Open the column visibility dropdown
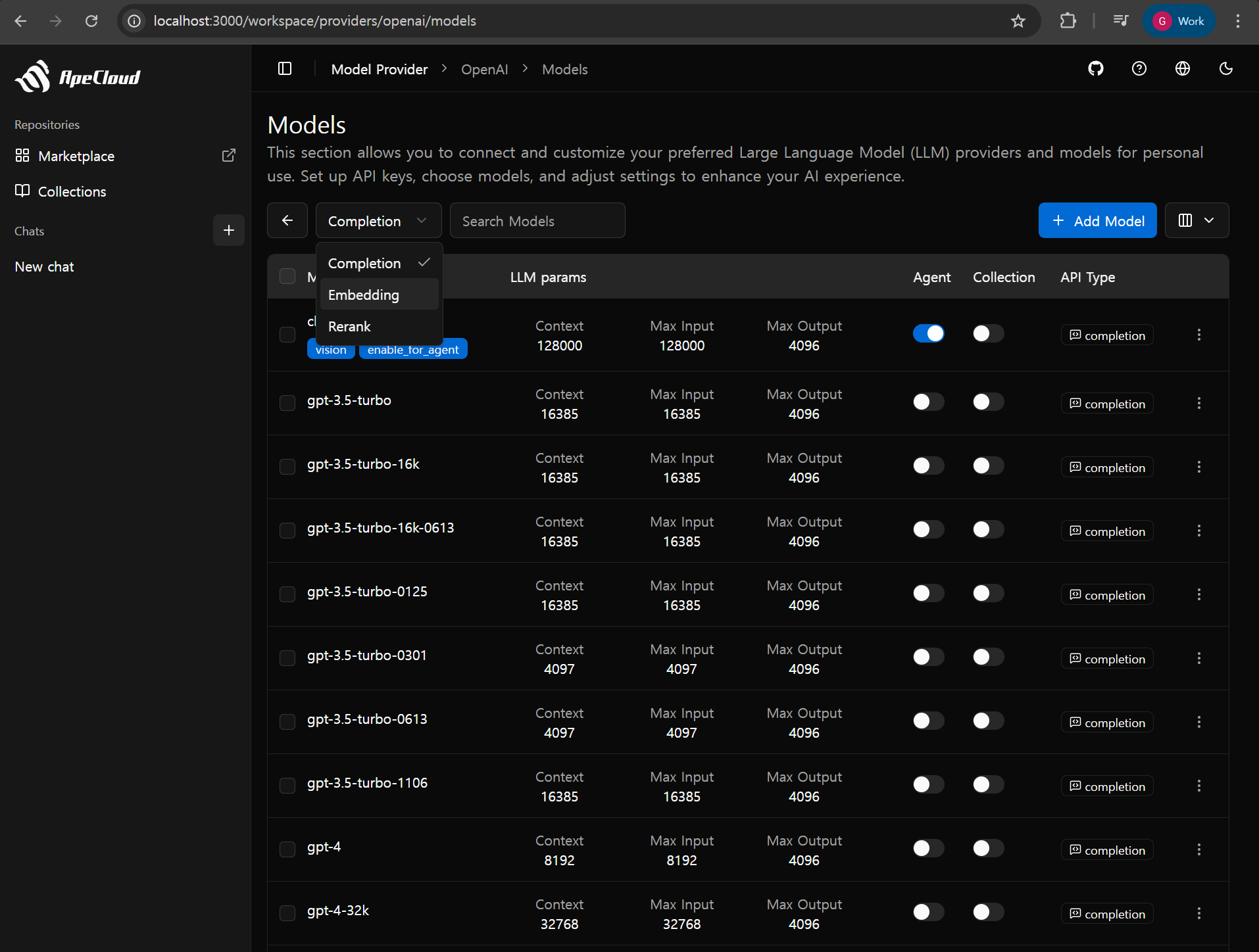Image resolution: width=1259 pixels, height=952 pixels. pos(1197,220)
